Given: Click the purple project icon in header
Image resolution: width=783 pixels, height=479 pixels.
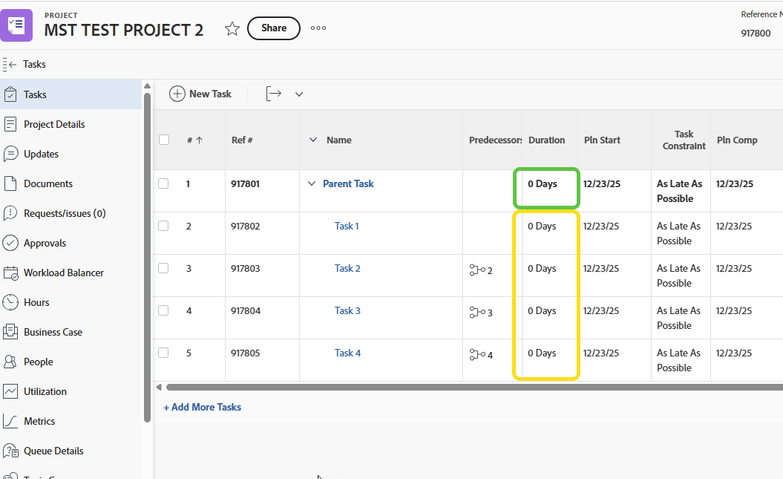Looking at the screenshot, I should click(16, 24).
